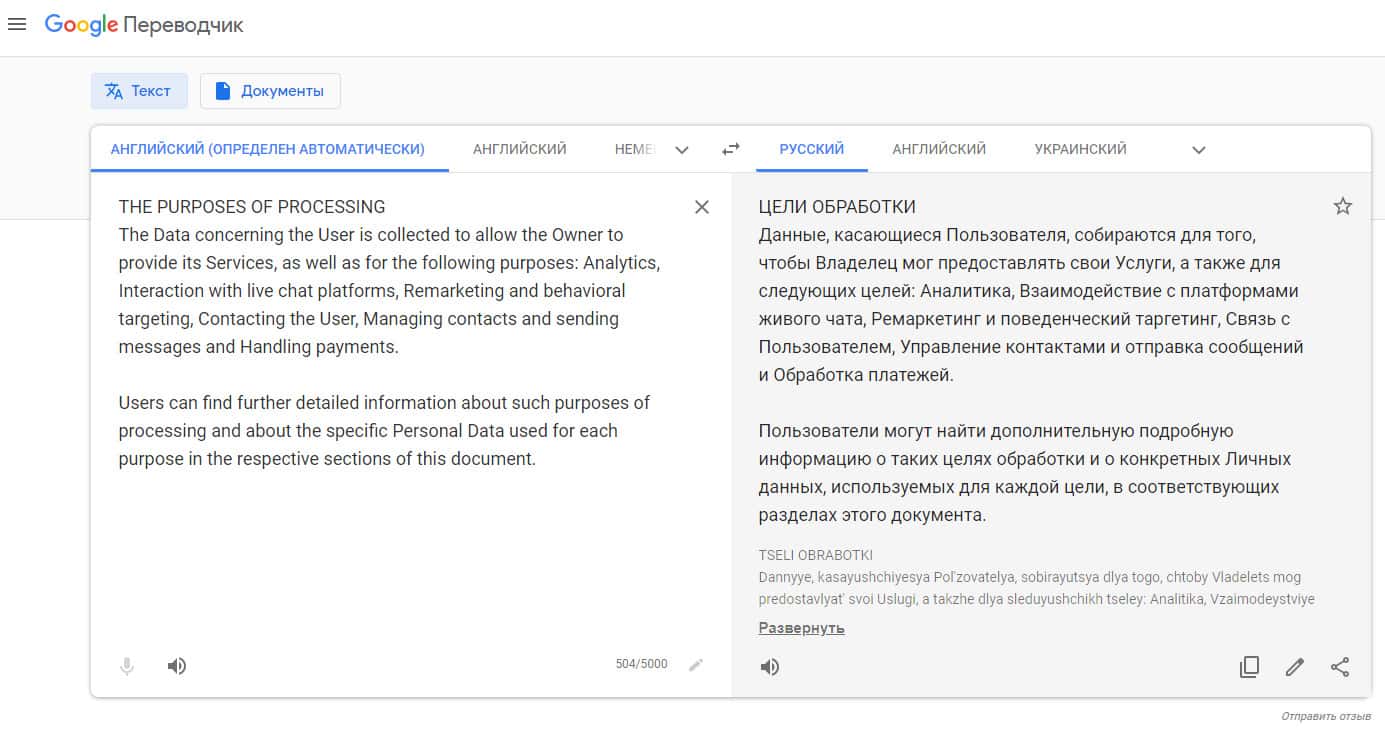Open the source text pencil tool
Viewport: 1385px width, 739px height.
coord(696,665)
